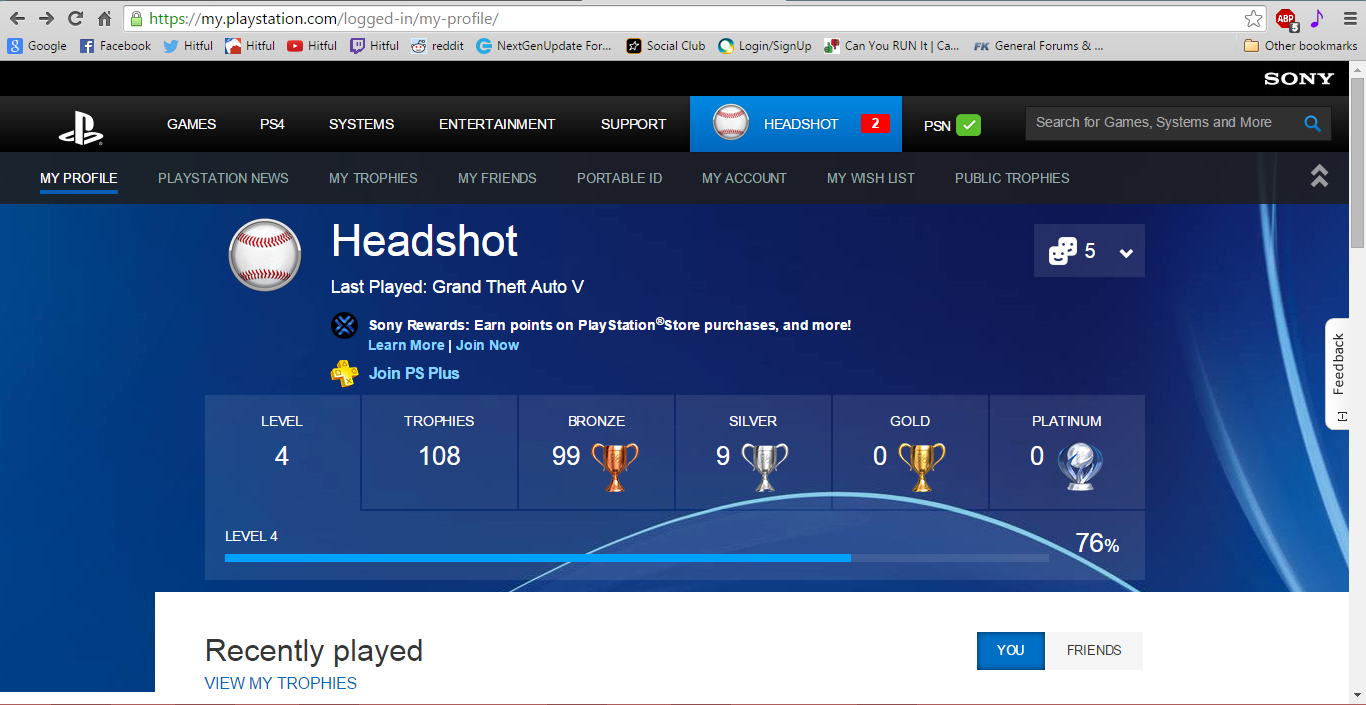The image size is (1366, 705).
Task: Reload the page with refresh icon
Action: (75, 19)
